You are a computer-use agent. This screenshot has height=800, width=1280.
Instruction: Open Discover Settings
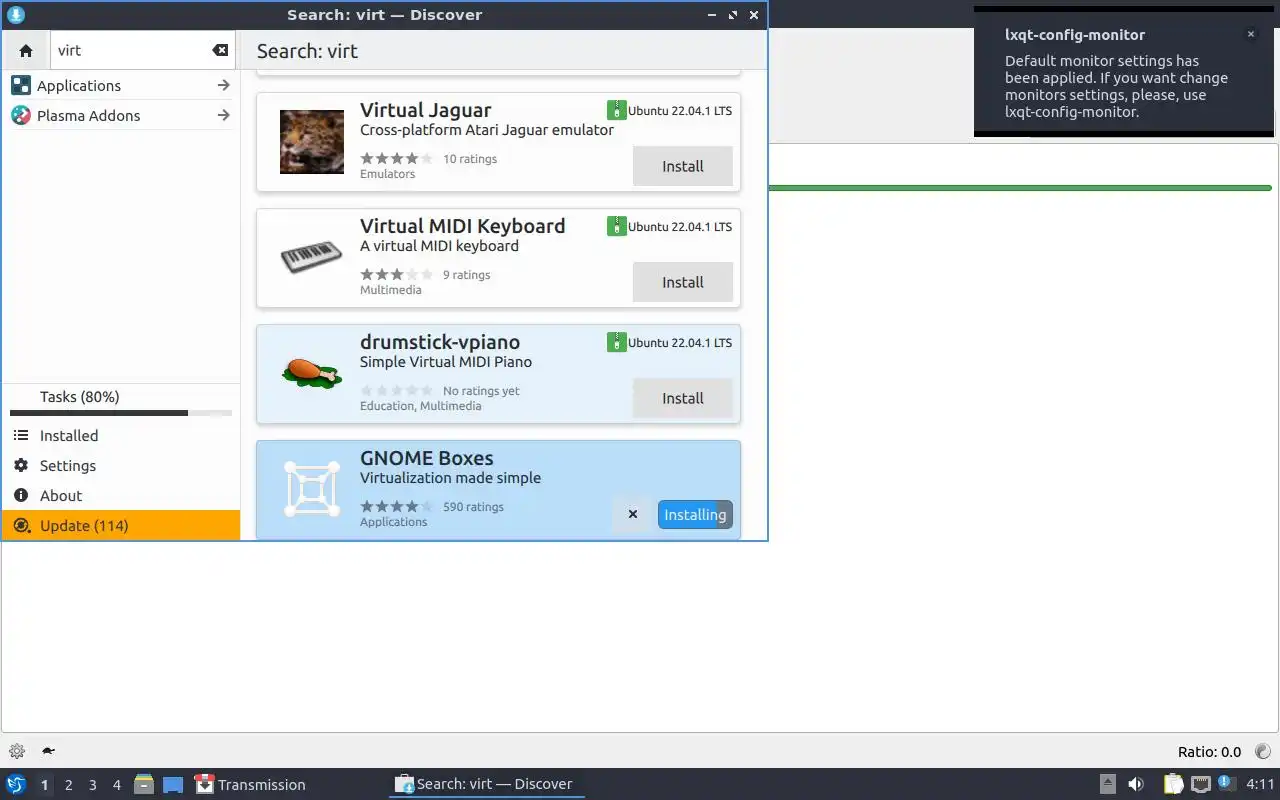tap(120, 466)
